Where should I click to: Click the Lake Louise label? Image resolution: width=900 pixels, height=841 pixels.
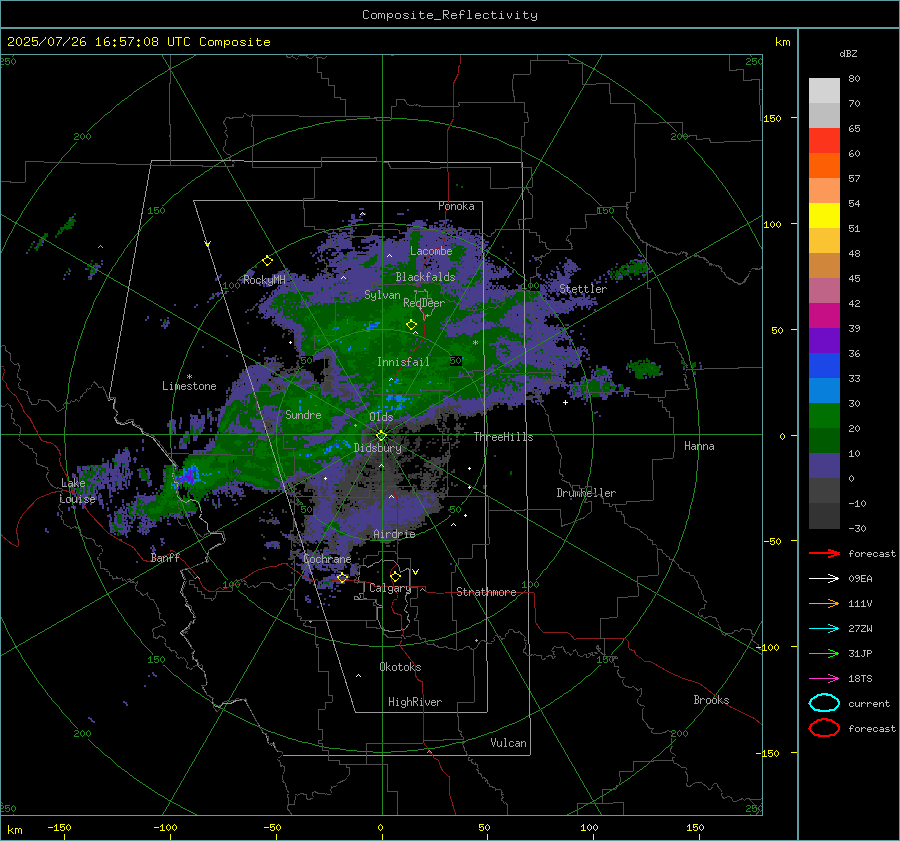tap(77, 491)
